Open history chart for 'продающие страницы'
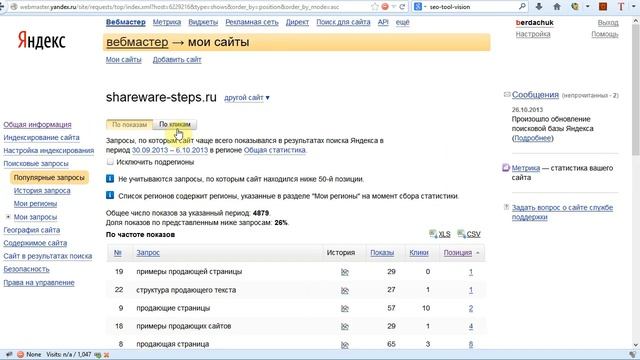 coord(344,308)
